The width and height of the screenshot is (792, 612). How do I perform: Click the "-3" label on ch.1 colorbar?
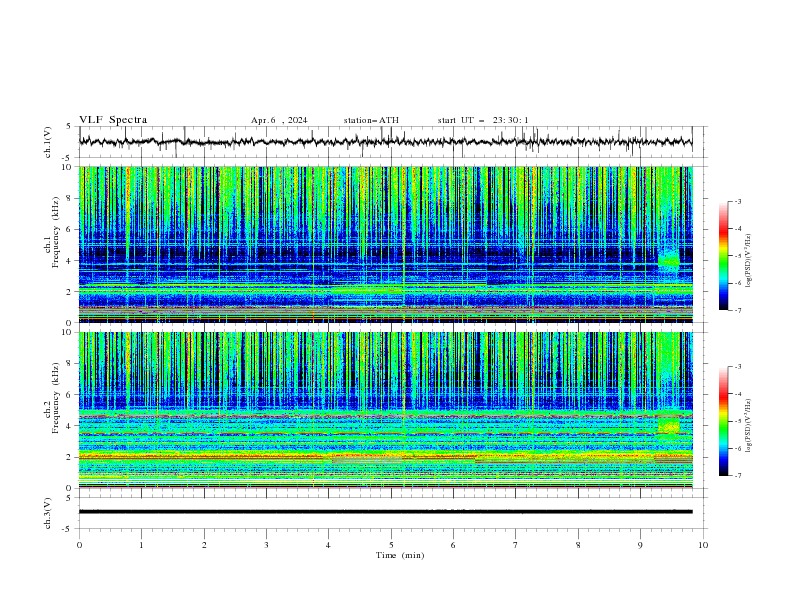(737, 201)
